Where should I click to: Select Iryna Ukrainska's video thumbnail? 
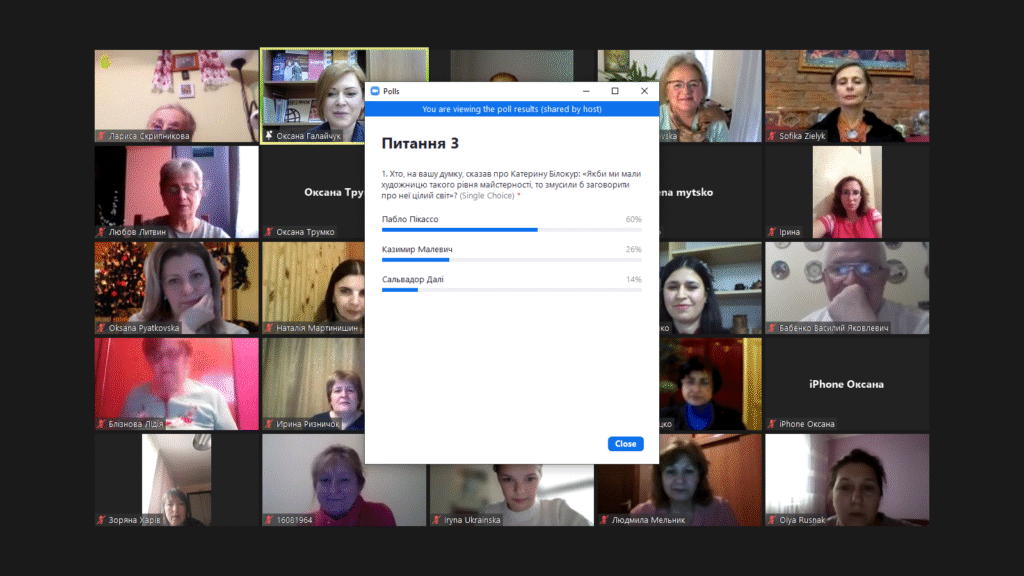511,480
